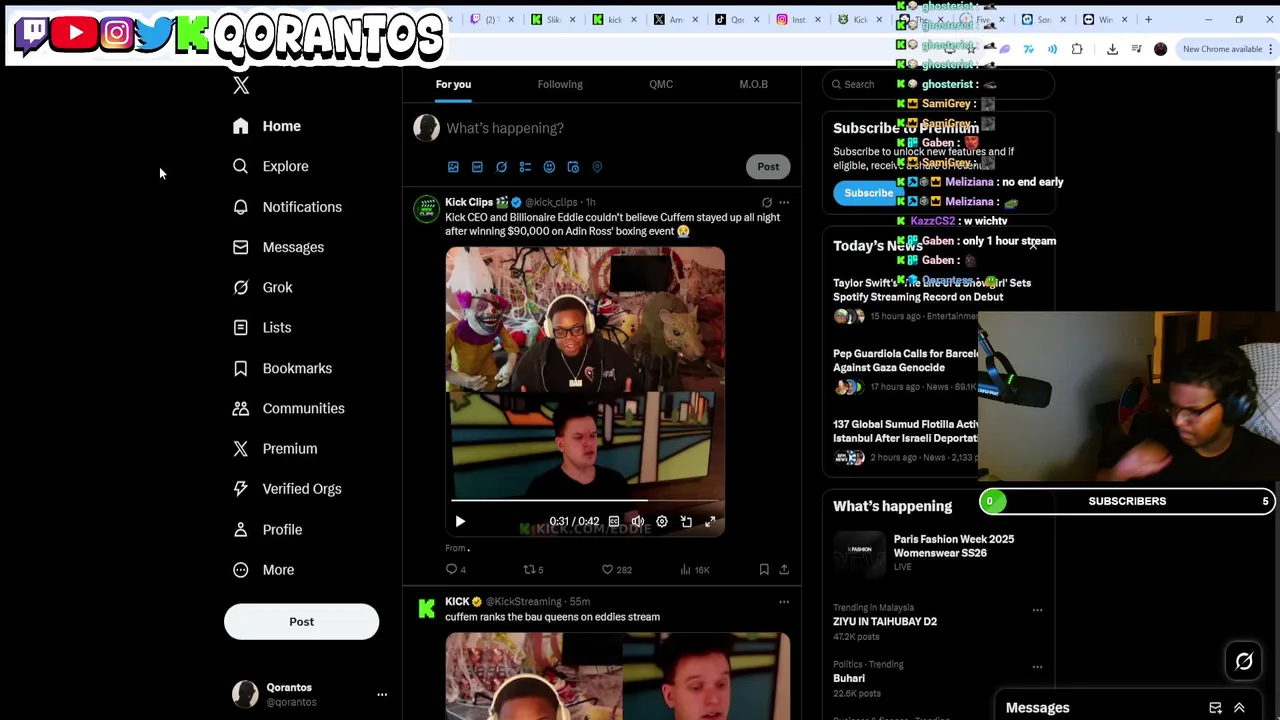This screenshot has height=720, width=1280.
Task: Add location tag icon in composer
Action: click(597, 167)
